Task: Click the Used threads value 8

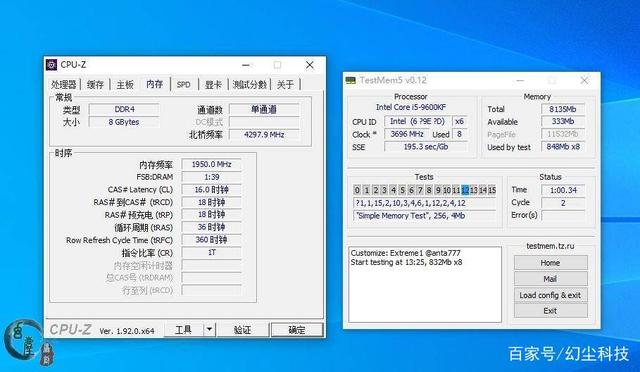Action: [x=460, y=134]
